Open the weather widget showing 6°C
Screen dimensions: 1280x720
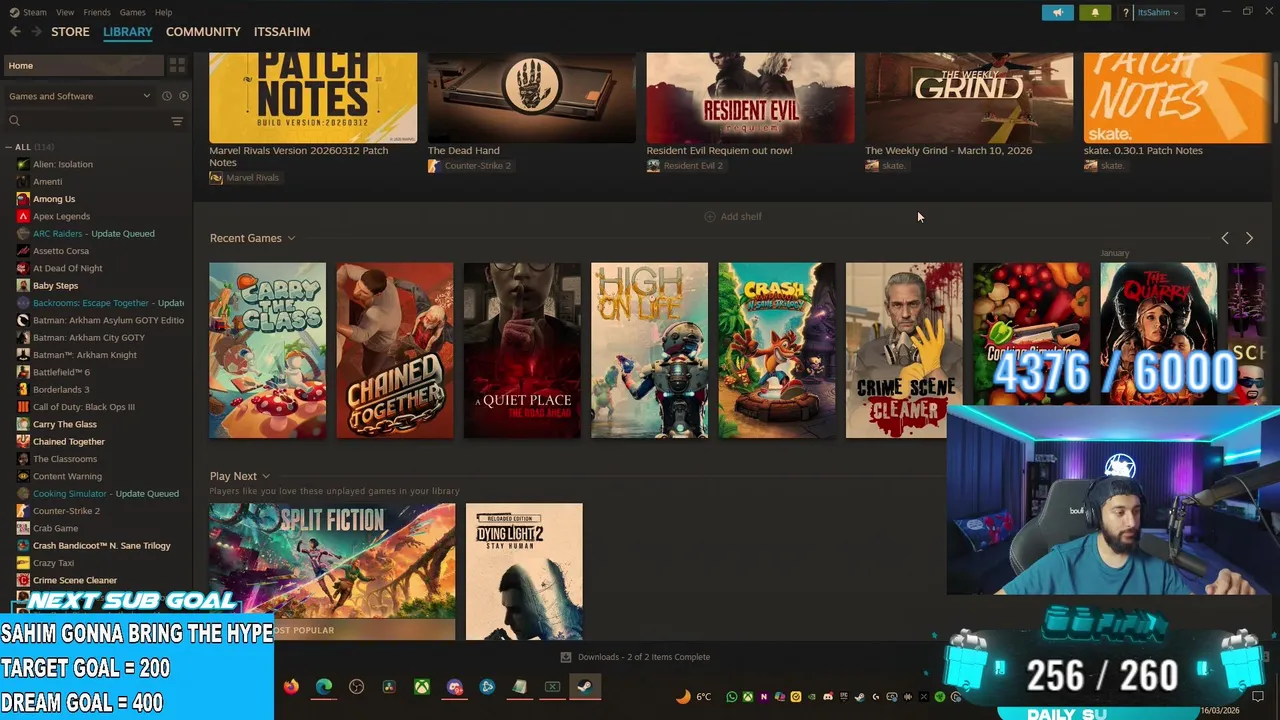694,697
